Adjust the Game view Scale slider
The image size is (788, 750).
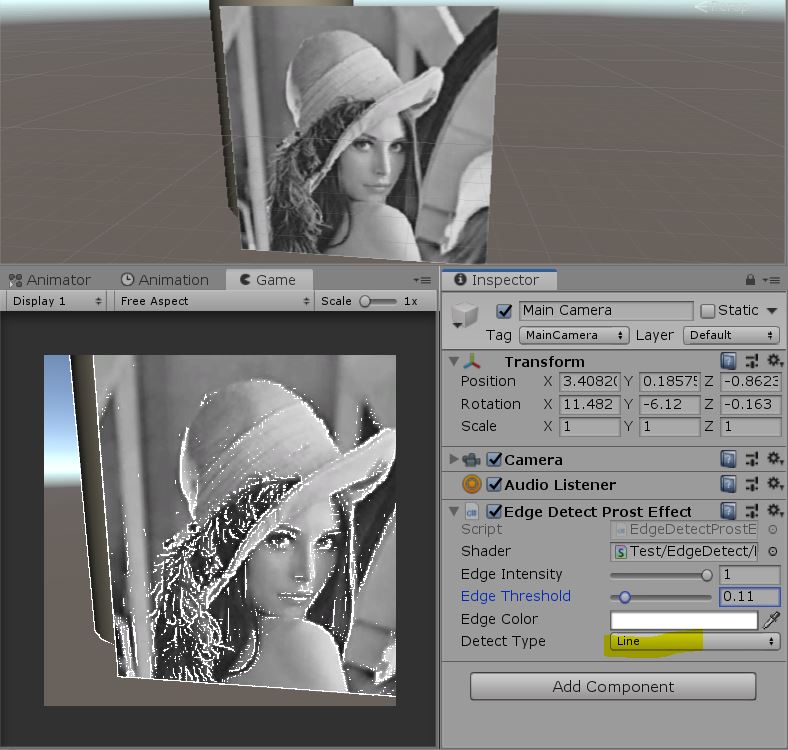(378, 301)
